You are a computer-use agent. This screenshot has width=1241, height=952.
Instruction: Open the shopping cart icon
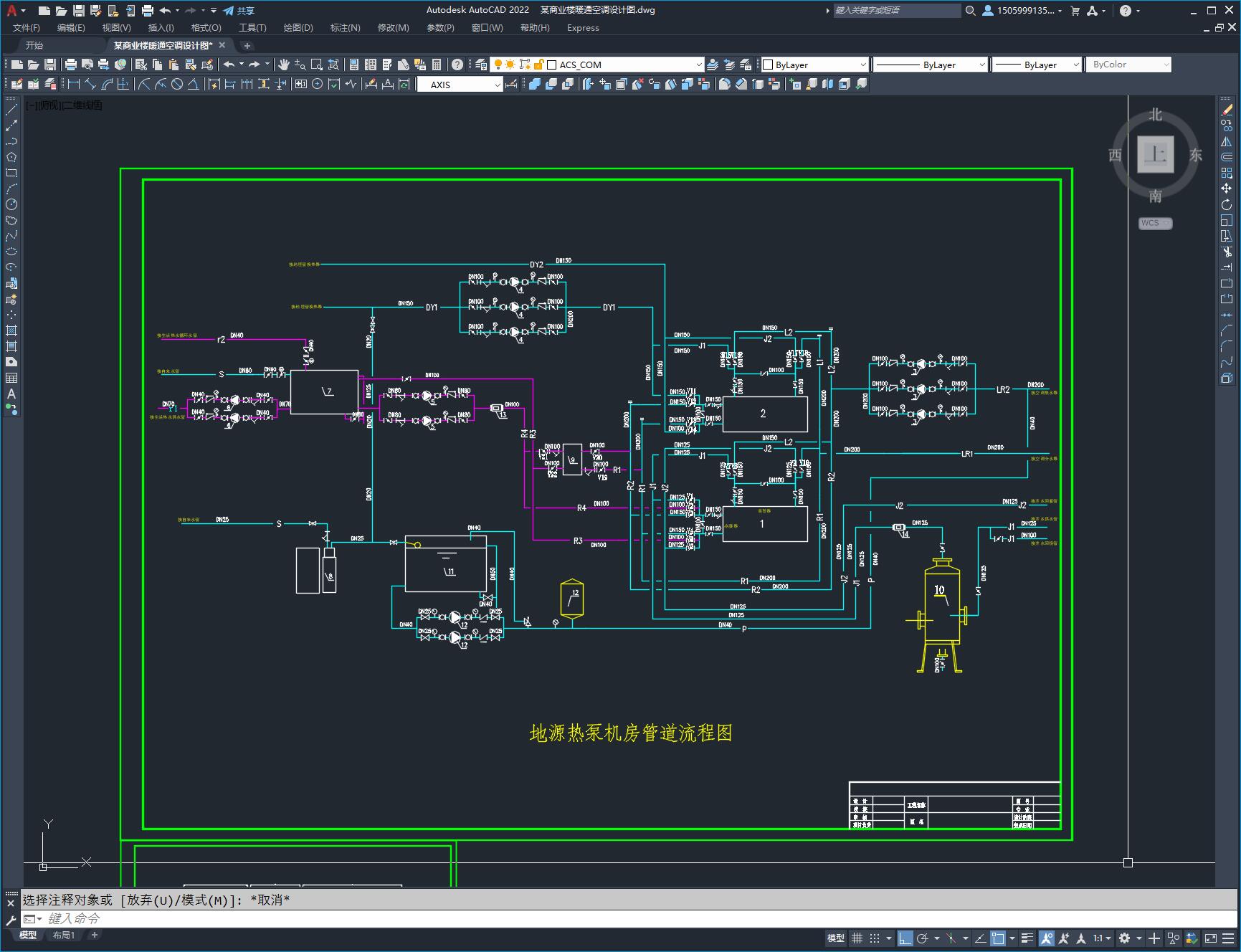click(x=1075, y=10)
